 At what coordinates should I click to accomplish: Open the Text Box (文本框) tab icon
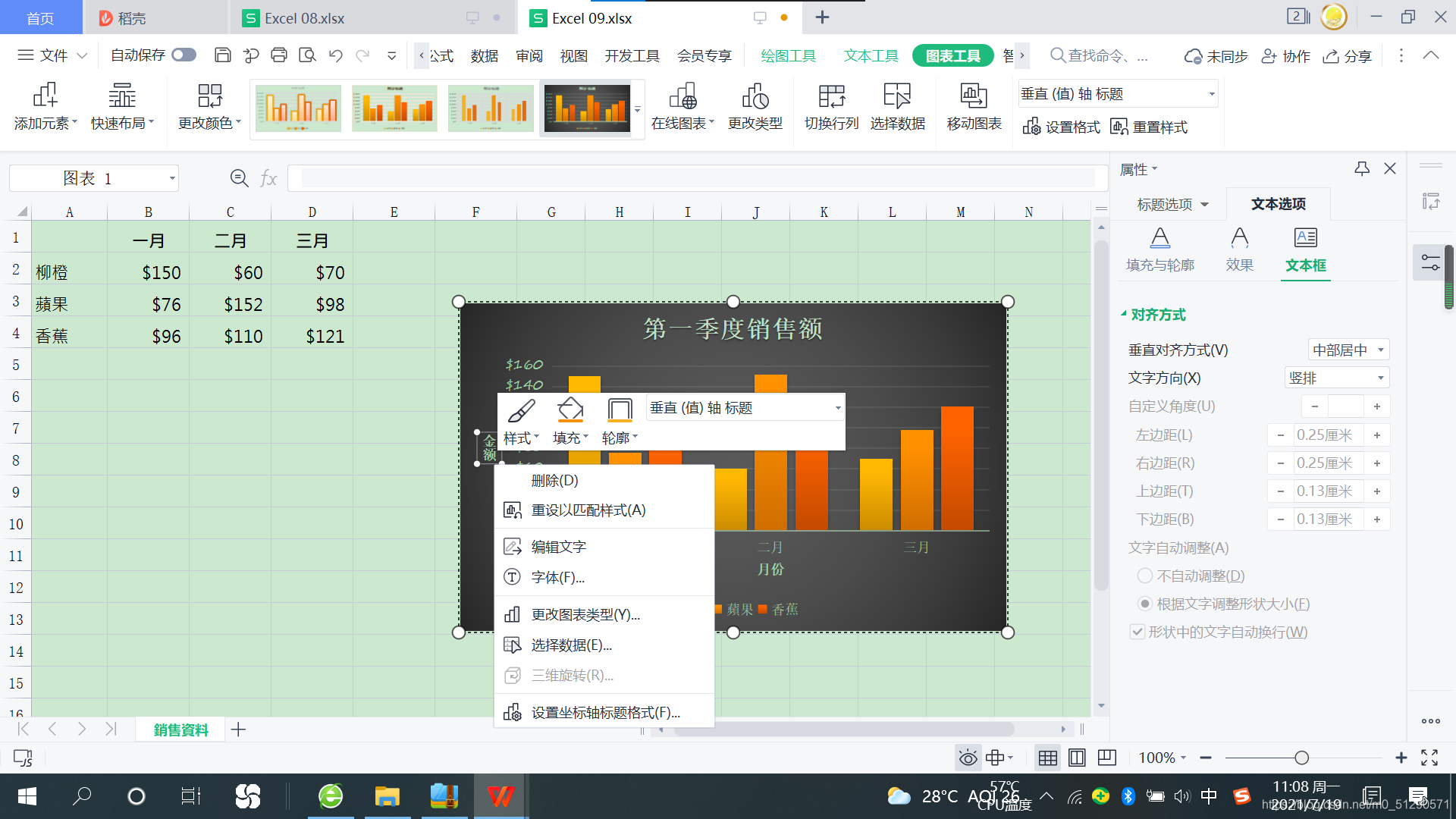pyautogui.click(x=1305, y=238)
